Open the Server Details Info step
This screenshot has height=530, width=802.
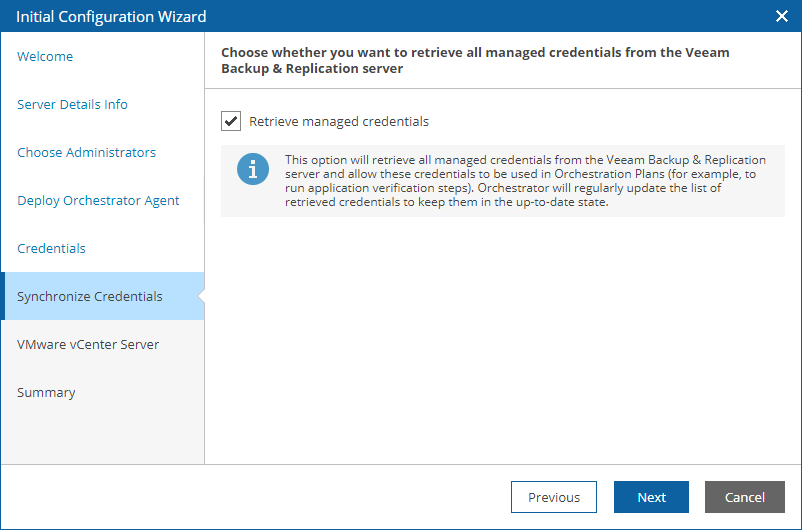pyautogui.click(x=72, y=104)
